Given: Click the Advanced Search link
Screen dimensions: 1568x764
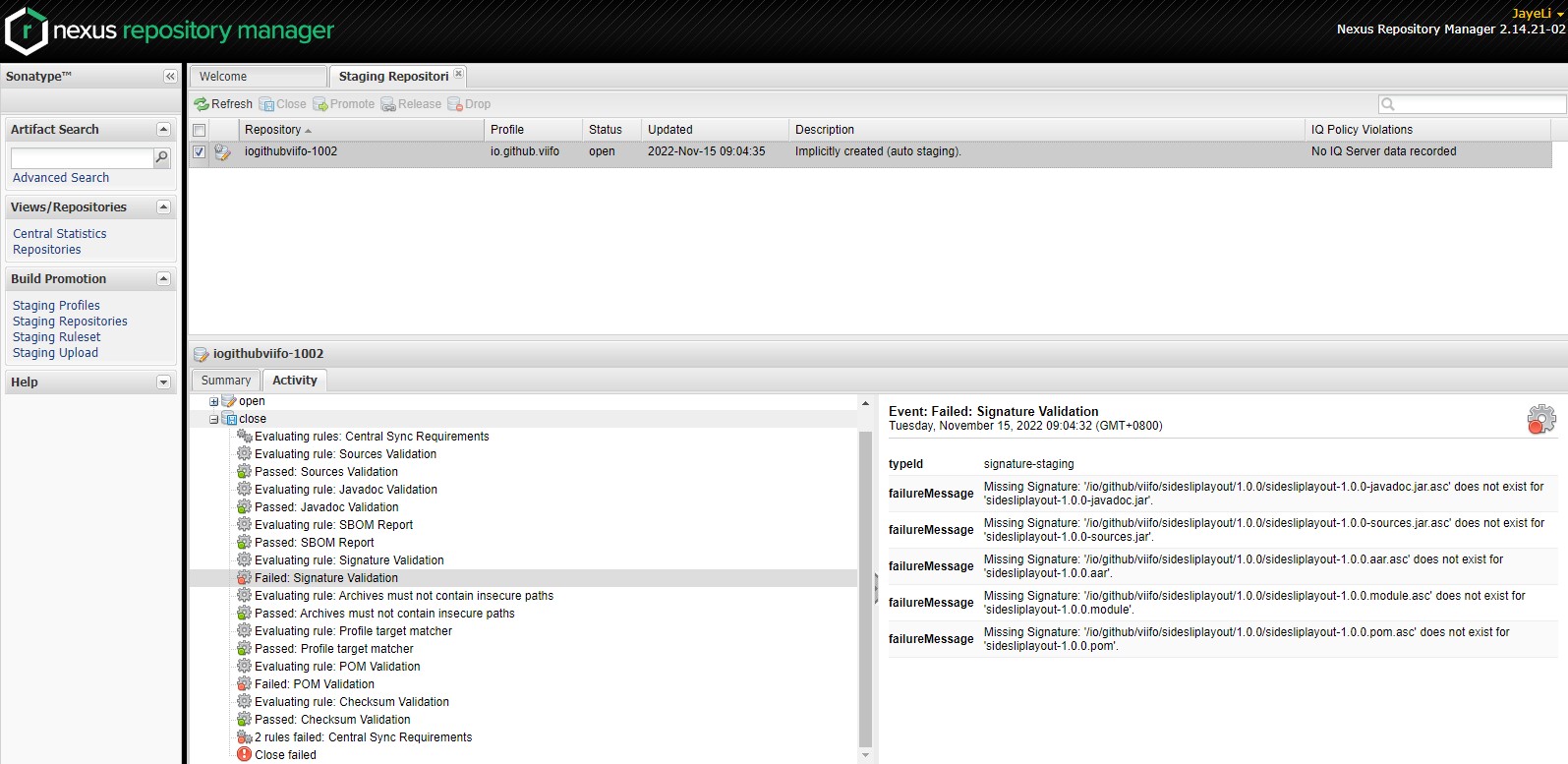Looking at the screenshot, I should (x=61, y=178).
